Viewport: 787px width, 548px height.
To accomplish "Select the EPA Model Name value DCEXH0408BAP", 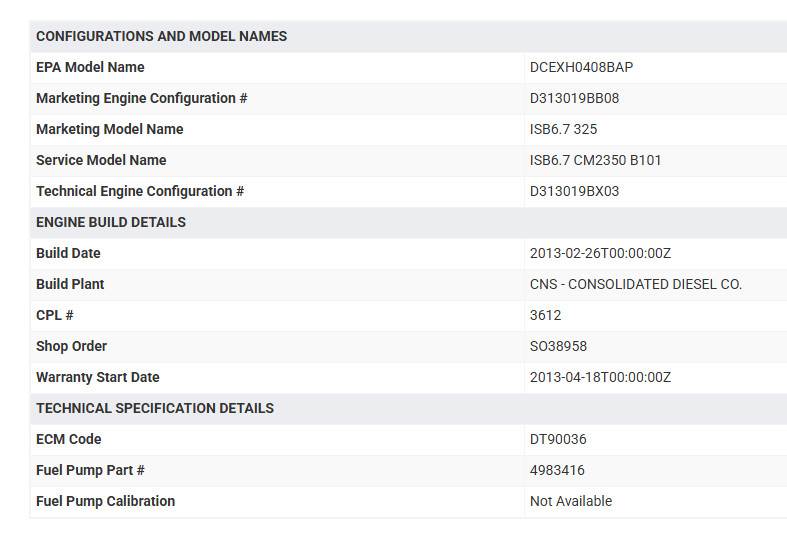I will 581,67.
